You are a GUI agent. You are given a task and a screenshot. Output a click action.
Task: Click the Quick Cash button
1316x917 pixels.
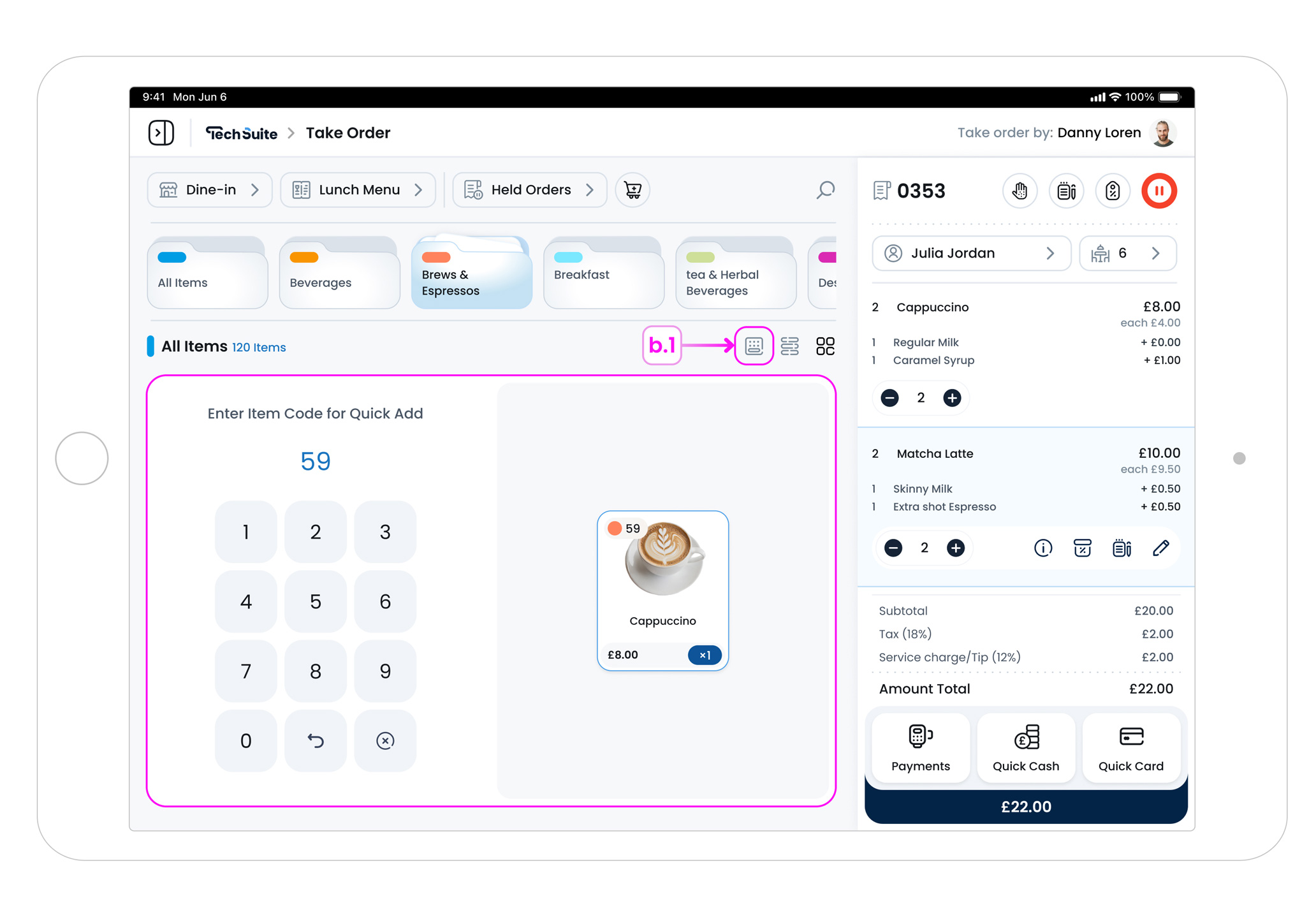pyautogui.click(x=1025, y=748)
